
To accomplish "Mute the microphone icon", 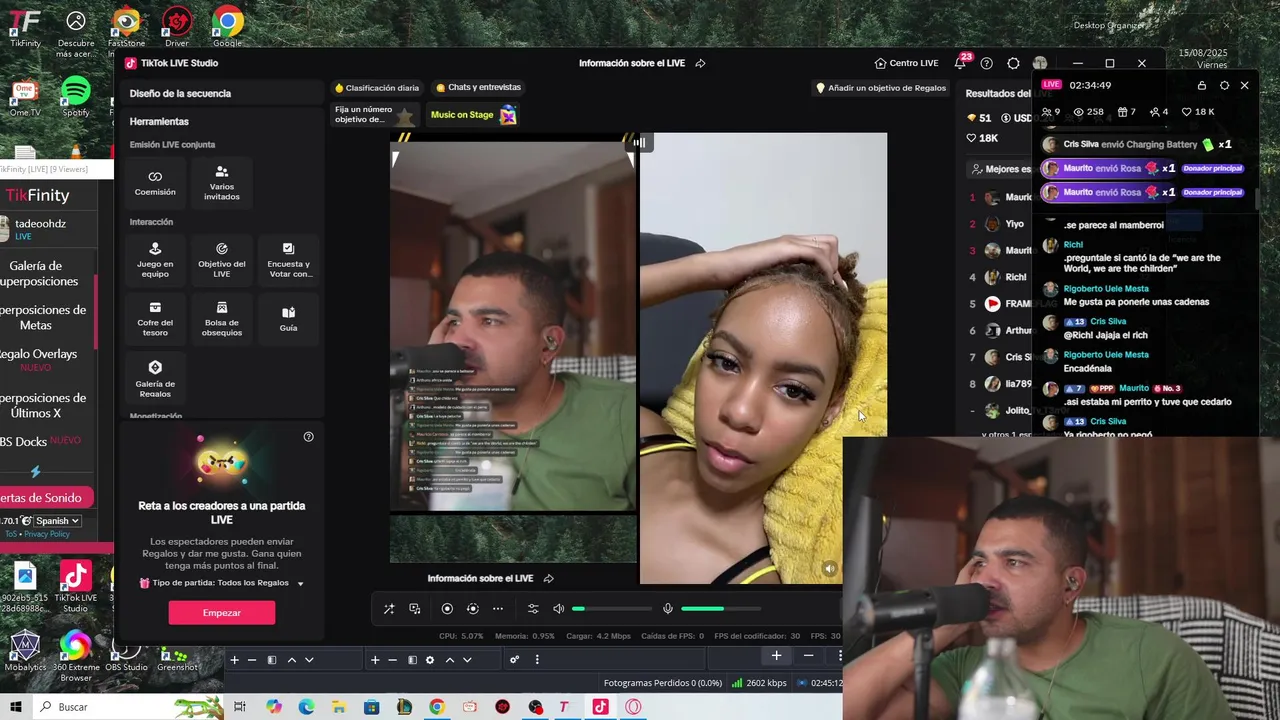I will pos(668,609).
